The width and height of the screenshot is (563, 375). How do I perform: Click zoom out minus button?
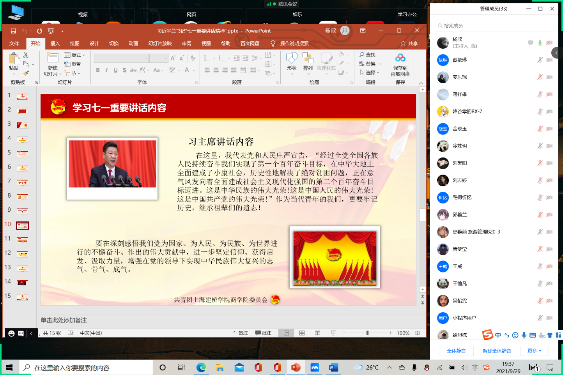coord(344,333)
